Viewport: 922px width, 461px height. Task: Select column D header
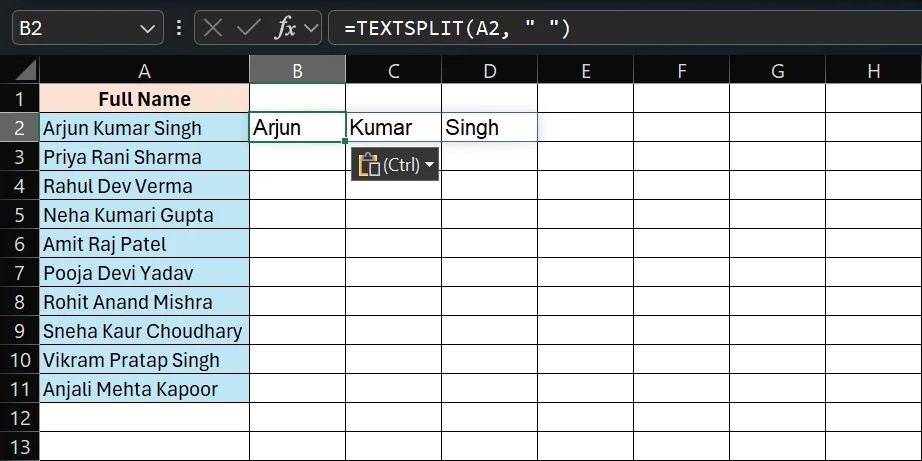(489, 71)
